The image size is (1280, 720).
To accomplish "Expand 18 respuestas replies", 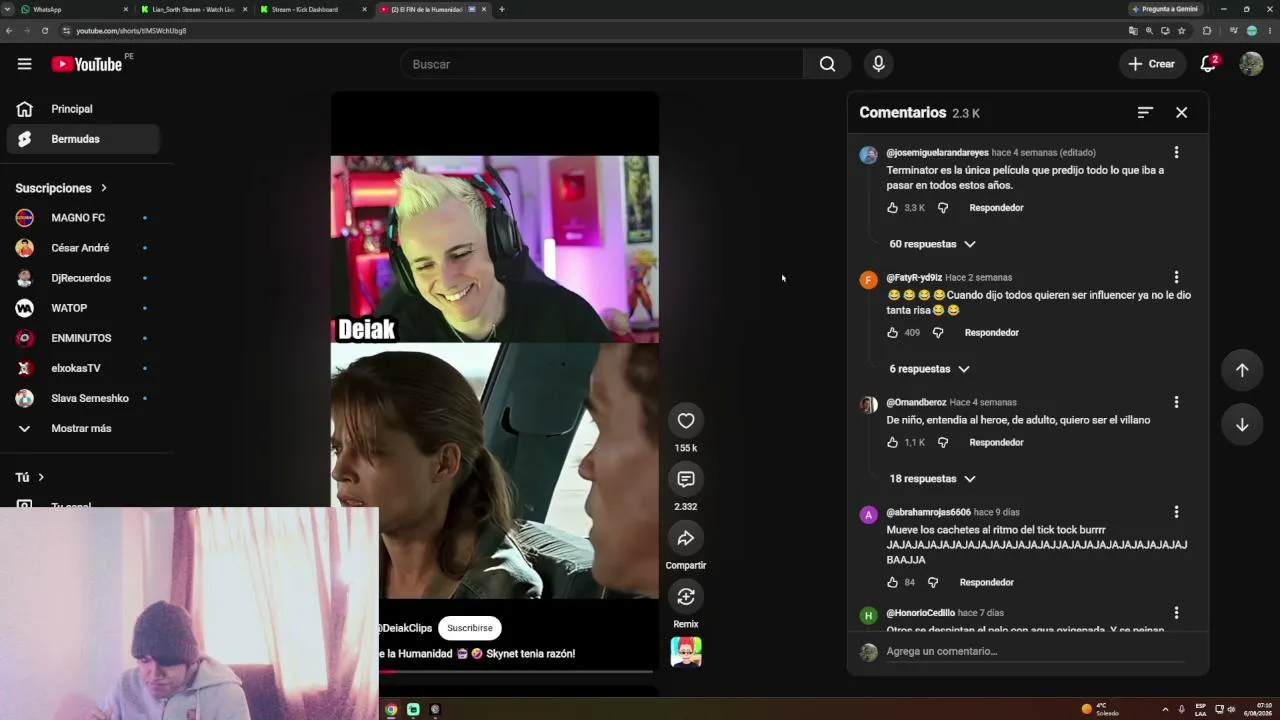I will (x=932, y=479).
